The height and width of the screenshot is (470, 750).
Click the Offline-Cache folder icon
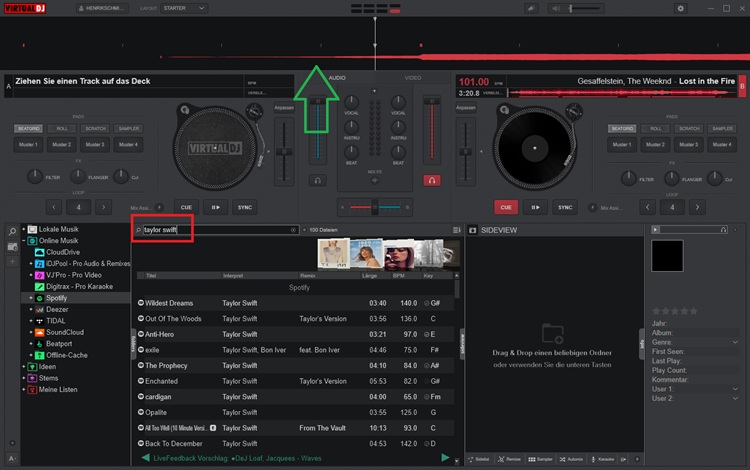click(40, 355)
